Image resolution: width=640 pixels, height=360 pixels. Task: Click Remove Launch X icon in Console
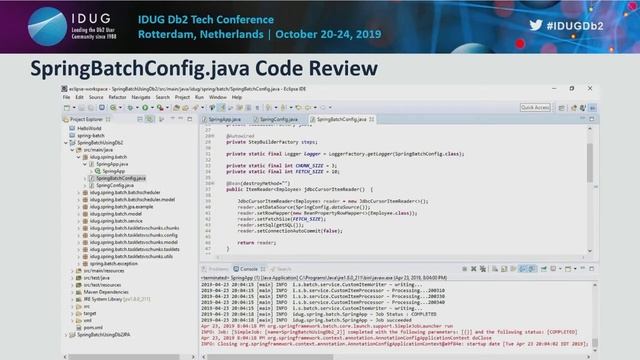click(x=473, y=269)
